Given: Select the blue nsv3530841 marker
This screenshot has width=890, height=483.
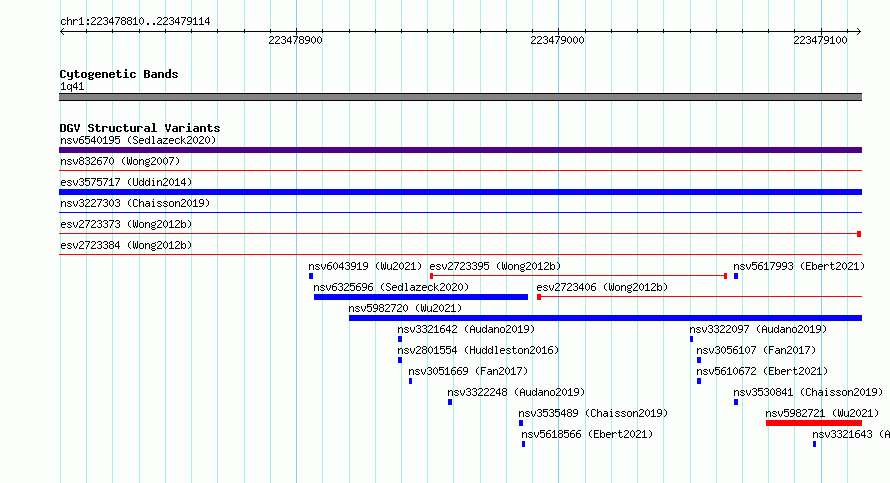Looking at the screenshot, I should (736, 402).
